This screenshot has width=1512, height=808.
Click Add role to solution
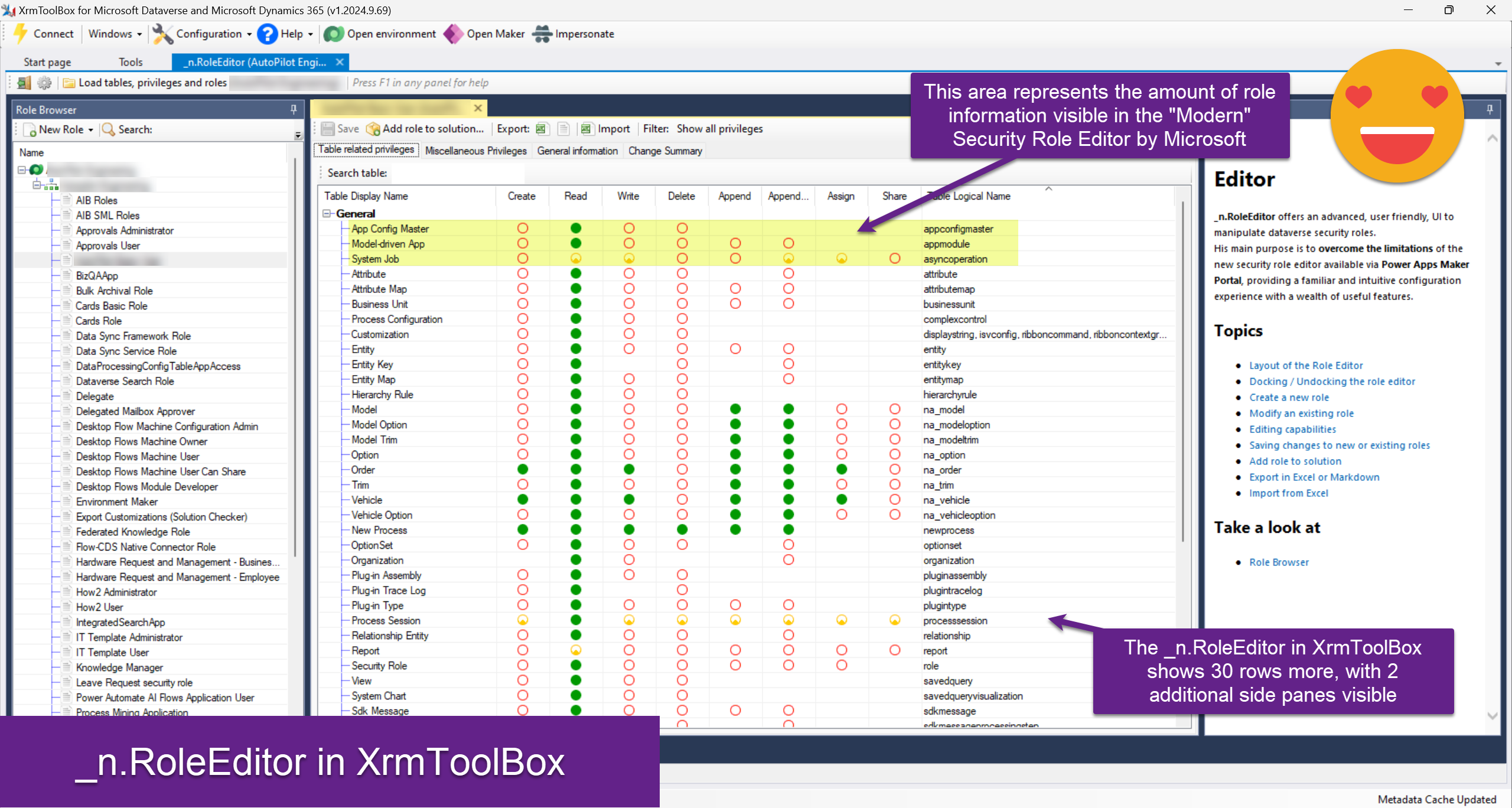point(425,128)
